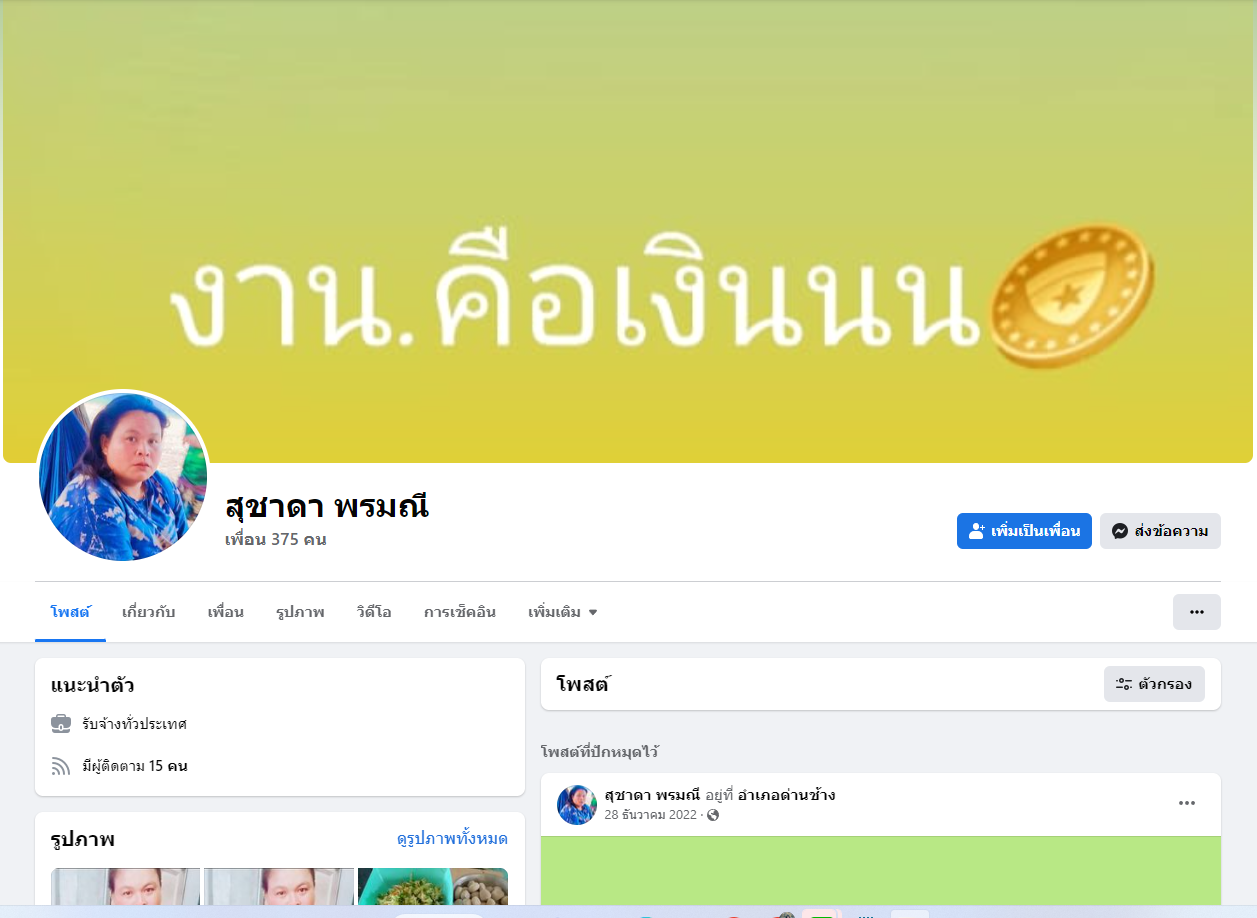Open the three-dots profile options menu
Image resolution: width=1257 pixels, height=918 pixels.
tap(1196, 612)
